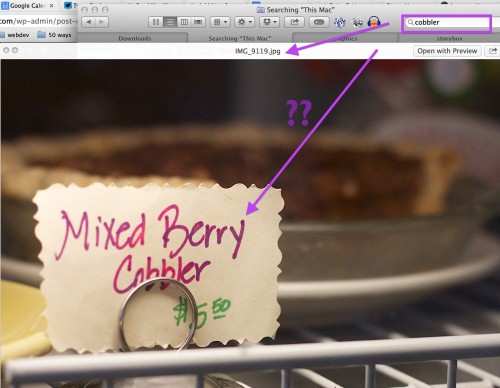The width and height of the screenshot is (500, 388).
Task: Launch the headphones app toolbar icon
Action: coord(374,22)
